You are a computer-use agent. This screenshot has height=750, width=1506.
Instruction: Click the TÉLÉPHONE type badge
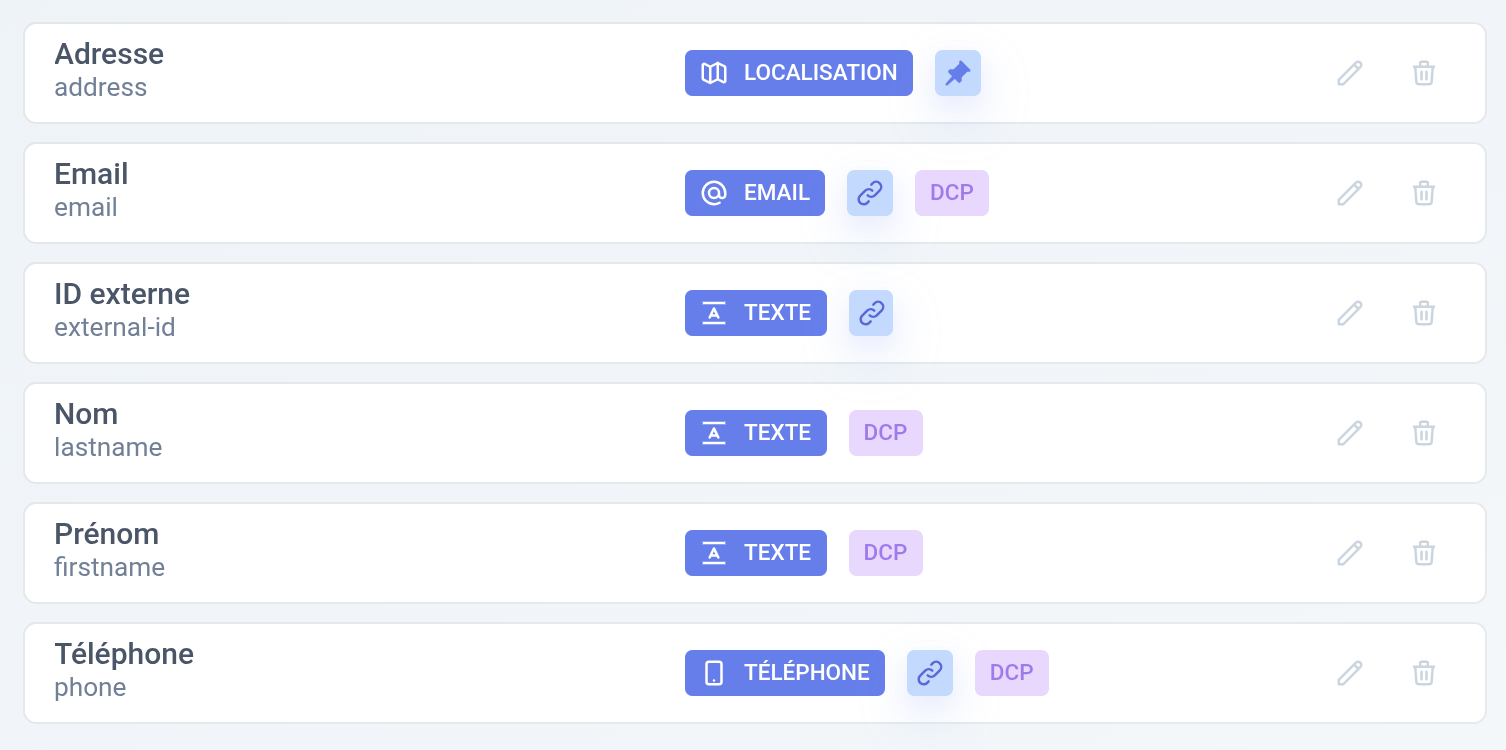(785, 673)
